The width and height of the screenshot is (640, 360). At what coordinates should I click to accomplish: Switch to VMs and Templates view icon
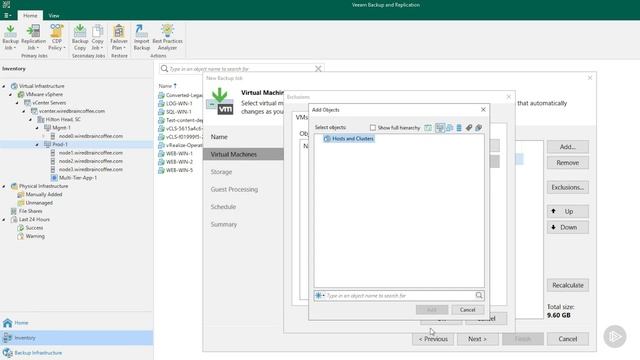(x=449, y=128)
